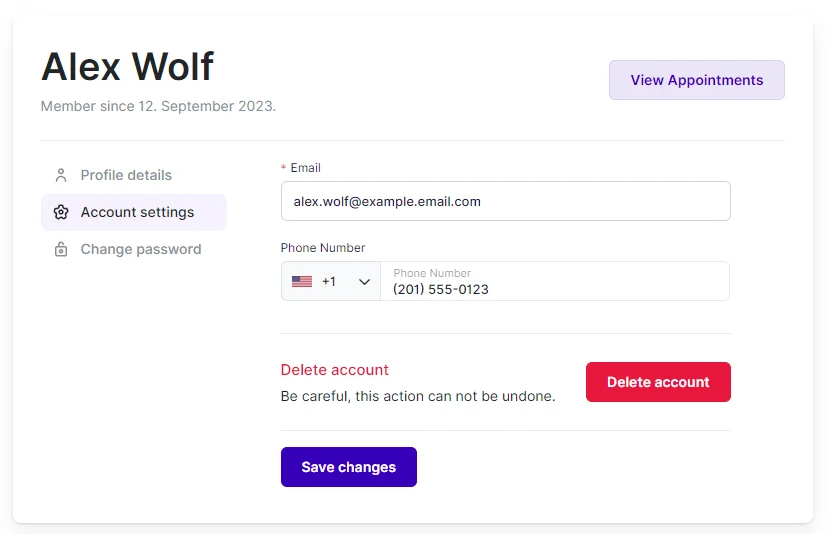The width and height of the screenshot is (828, 534).
Task: Go to the Change password tab
Action: click(x=140, y=249)
